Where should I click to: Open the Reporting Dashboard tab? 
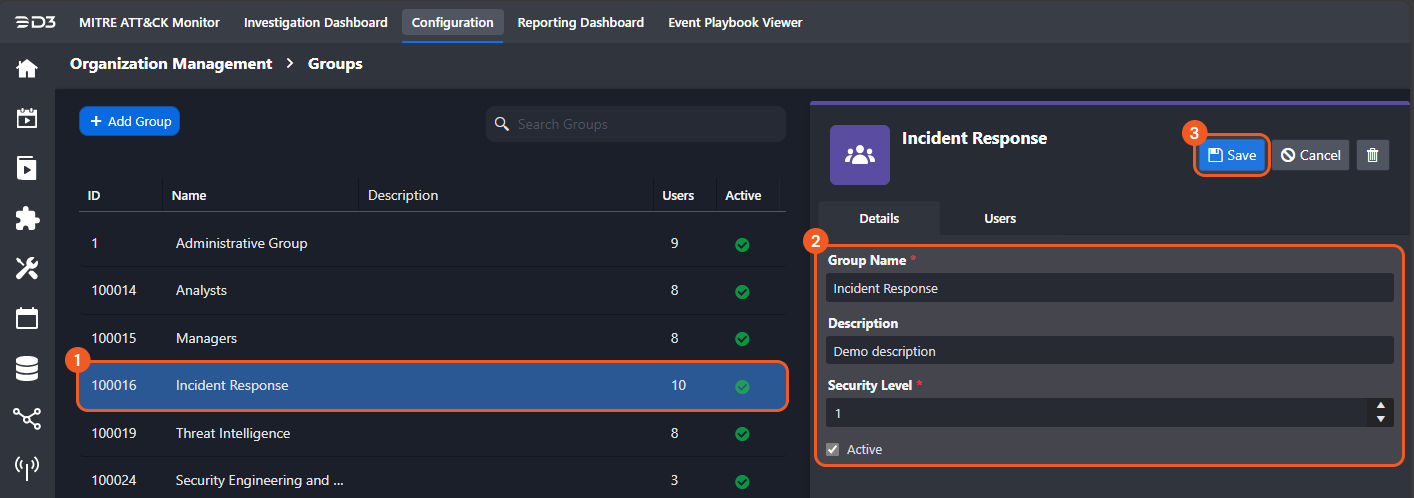pyautogui.click(x=580, y=22)
